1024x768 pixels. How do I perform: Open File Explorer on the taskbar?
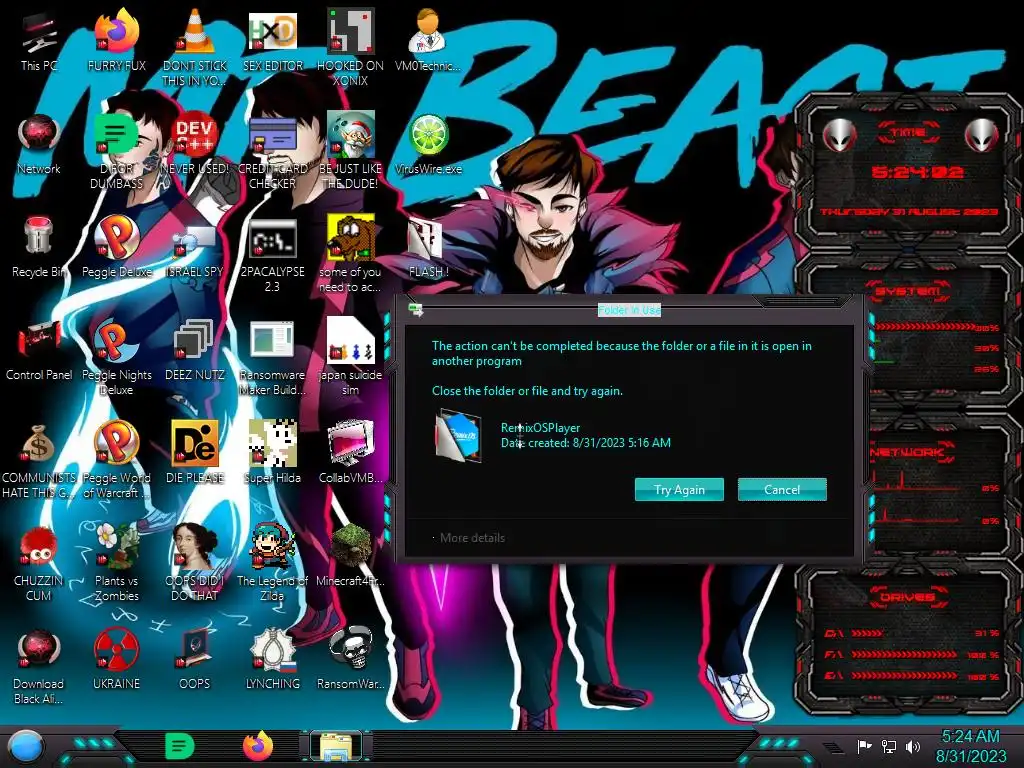[336, 747]
